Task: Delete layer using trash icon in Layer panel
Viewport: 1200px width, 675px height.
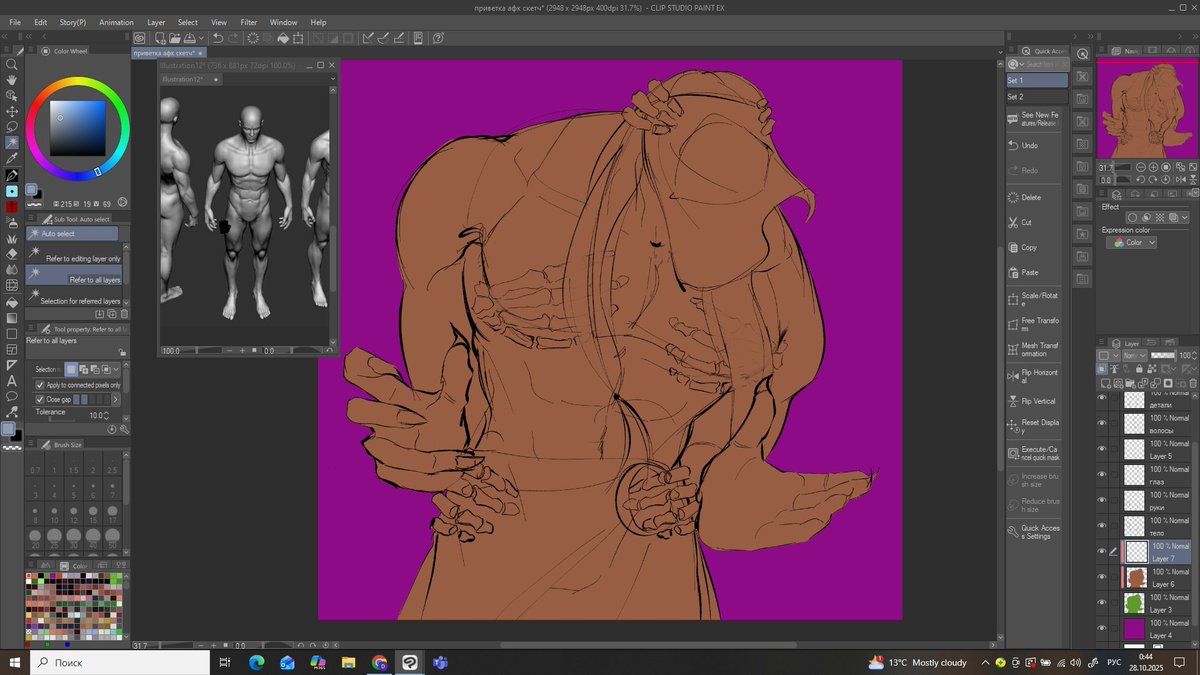Action: (x=1191, y=383)
